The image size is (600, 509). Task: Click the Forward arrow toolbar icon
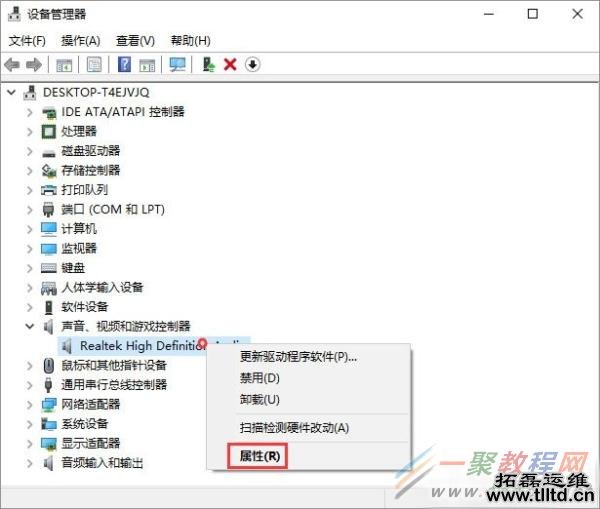(x=34, y=65)
